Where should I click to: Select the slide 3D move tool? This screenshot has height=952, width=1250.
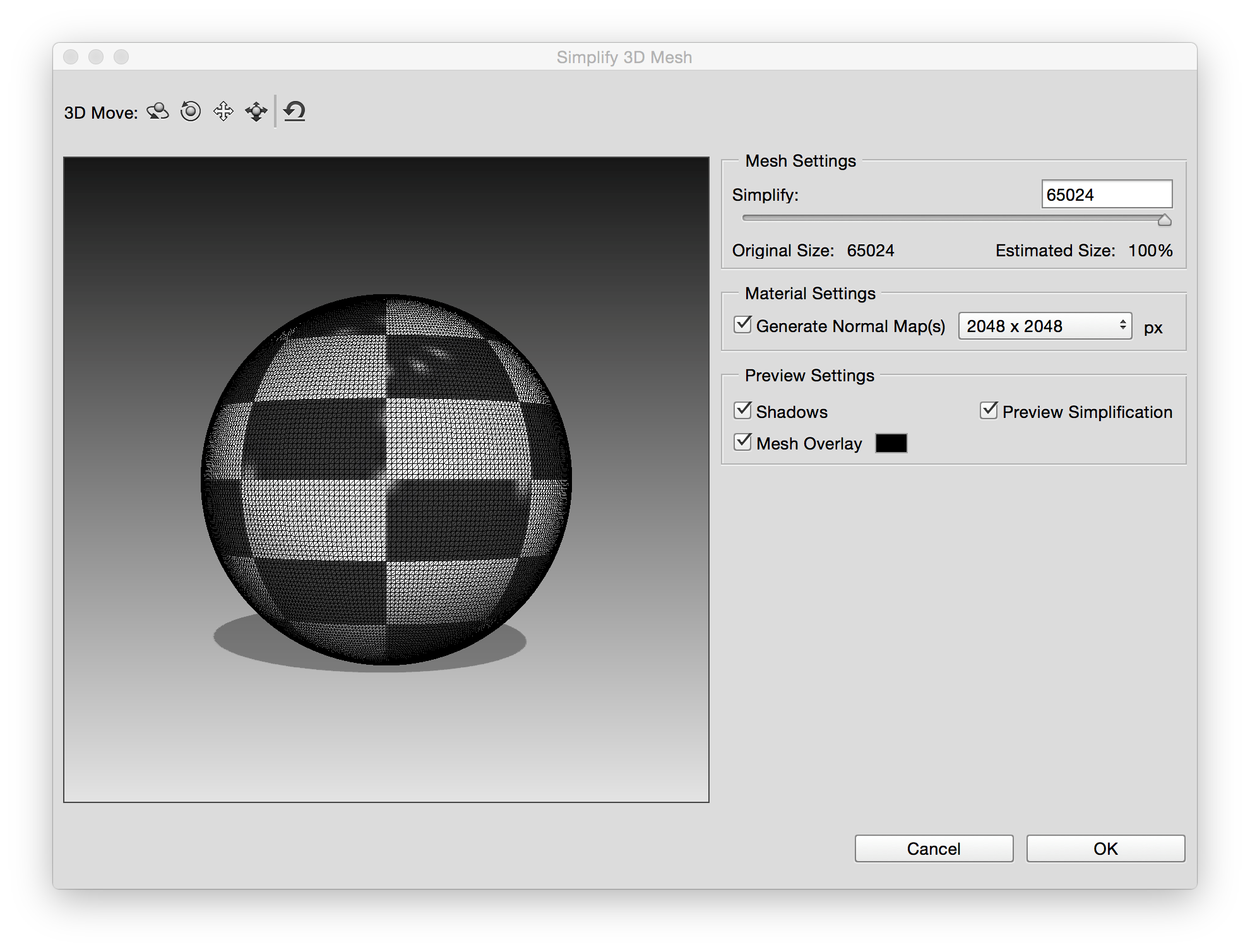(256, 111)
